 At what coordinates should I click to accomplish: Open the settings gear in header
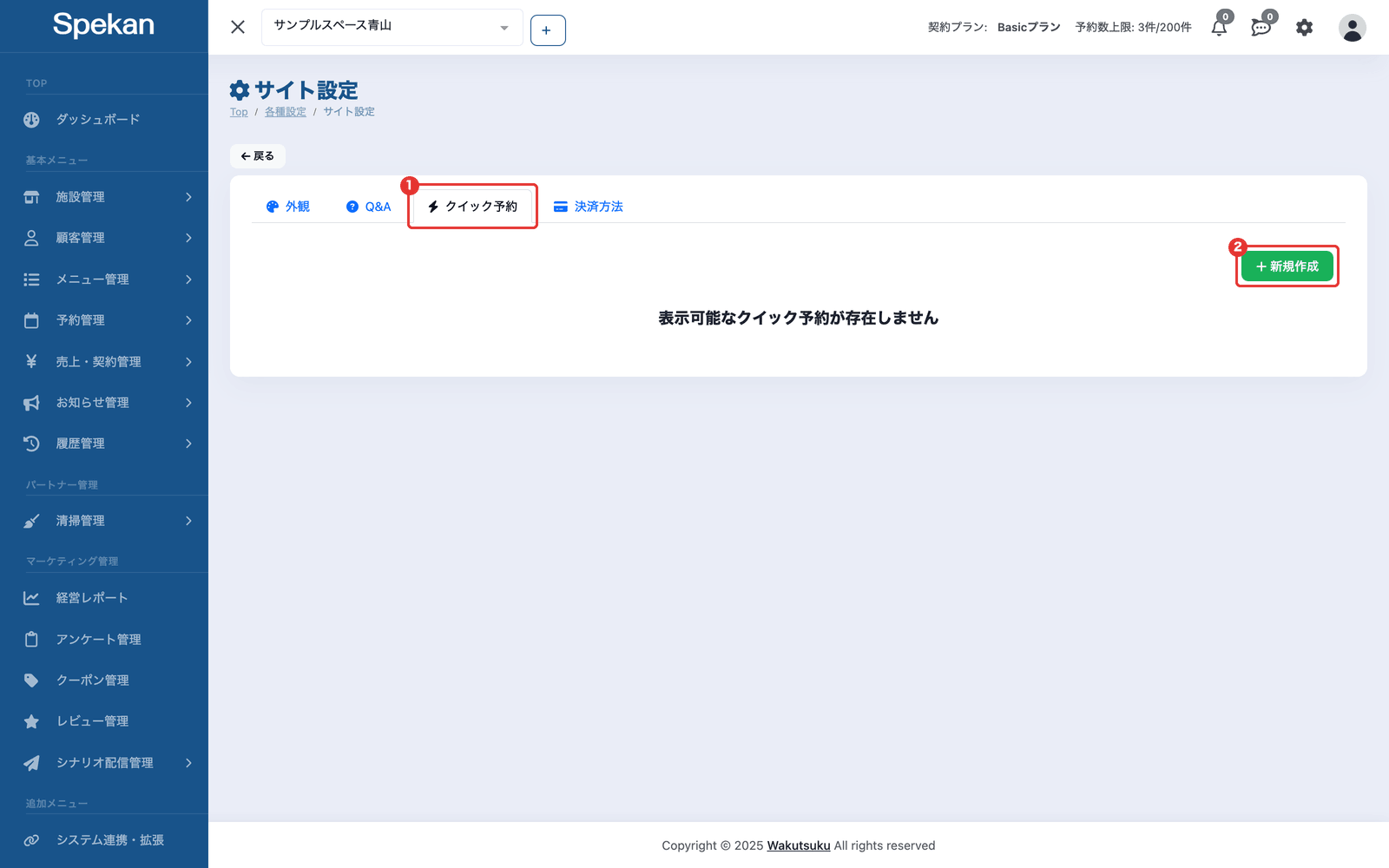click(1304, 28)
